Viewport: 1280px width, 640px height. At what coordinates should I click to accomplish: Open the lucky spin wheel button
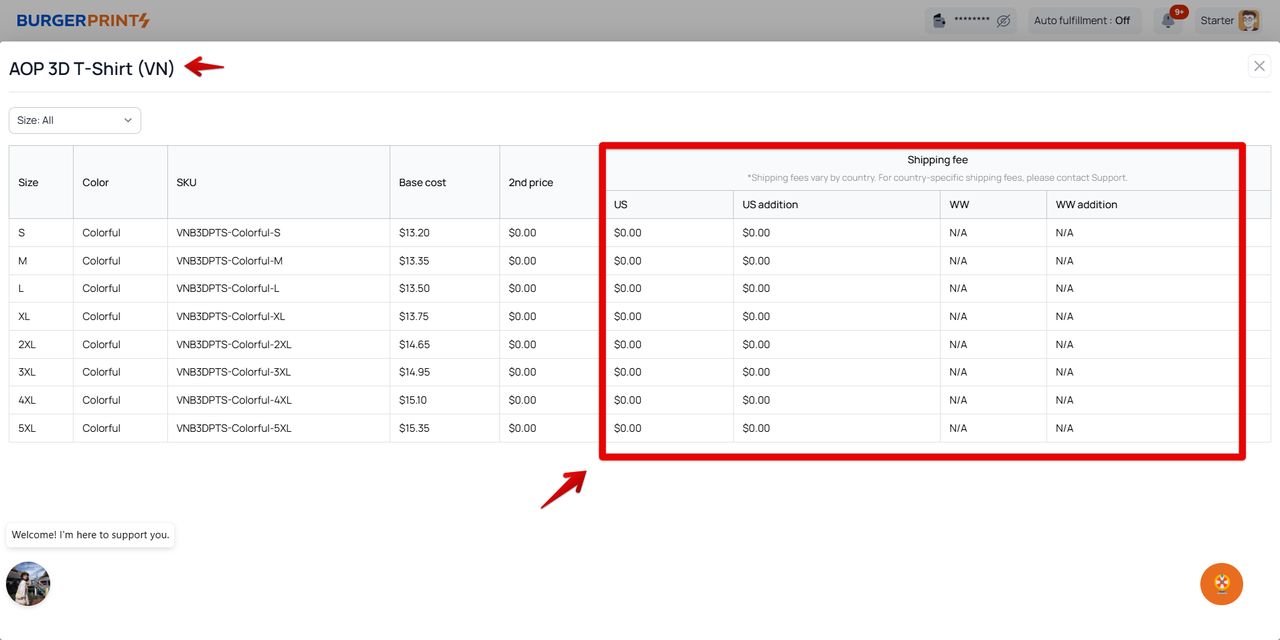(1221, 584)
